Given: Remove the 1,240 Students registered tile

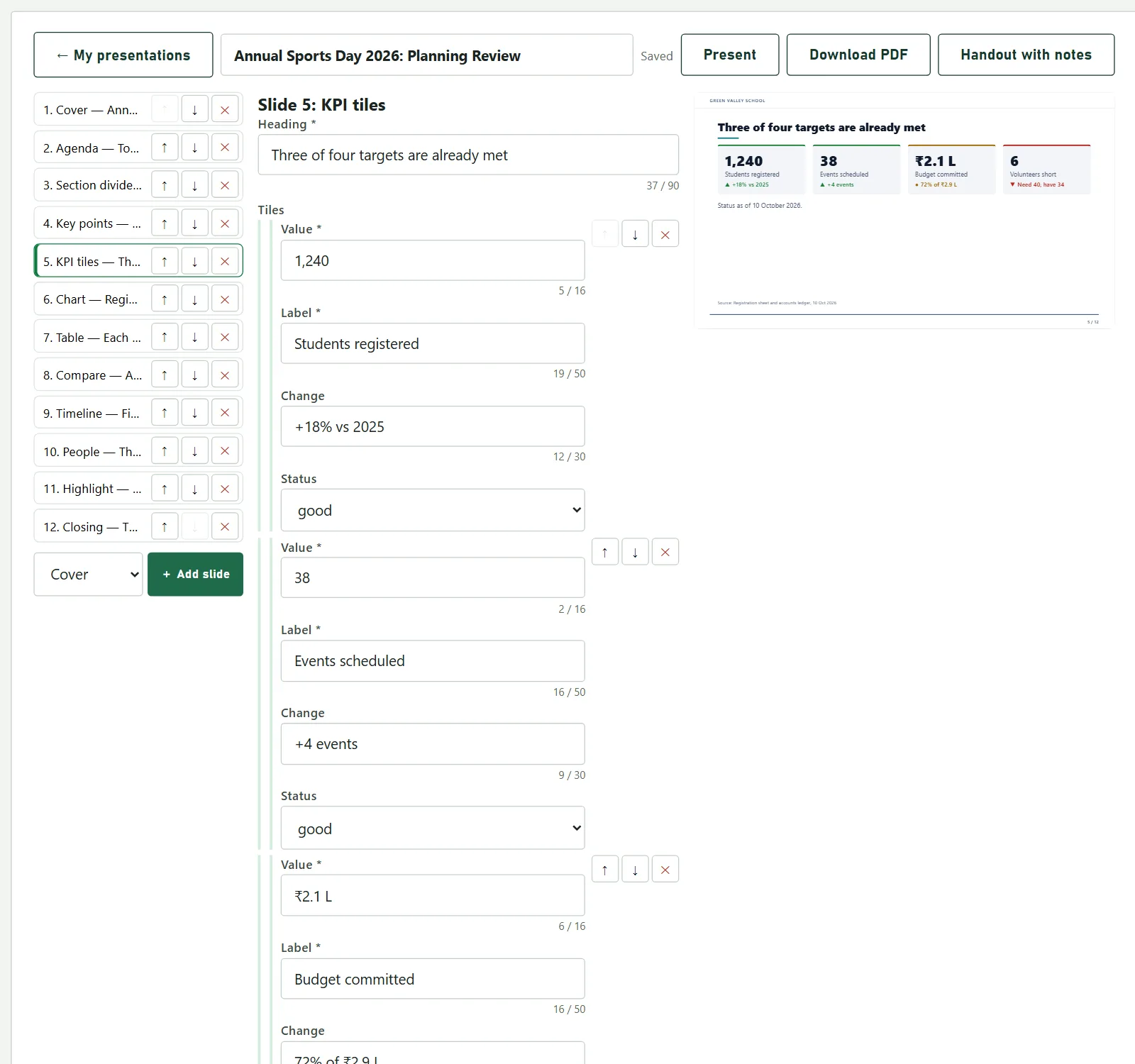Looking at the screenshot, I should (x=665, y=234).
